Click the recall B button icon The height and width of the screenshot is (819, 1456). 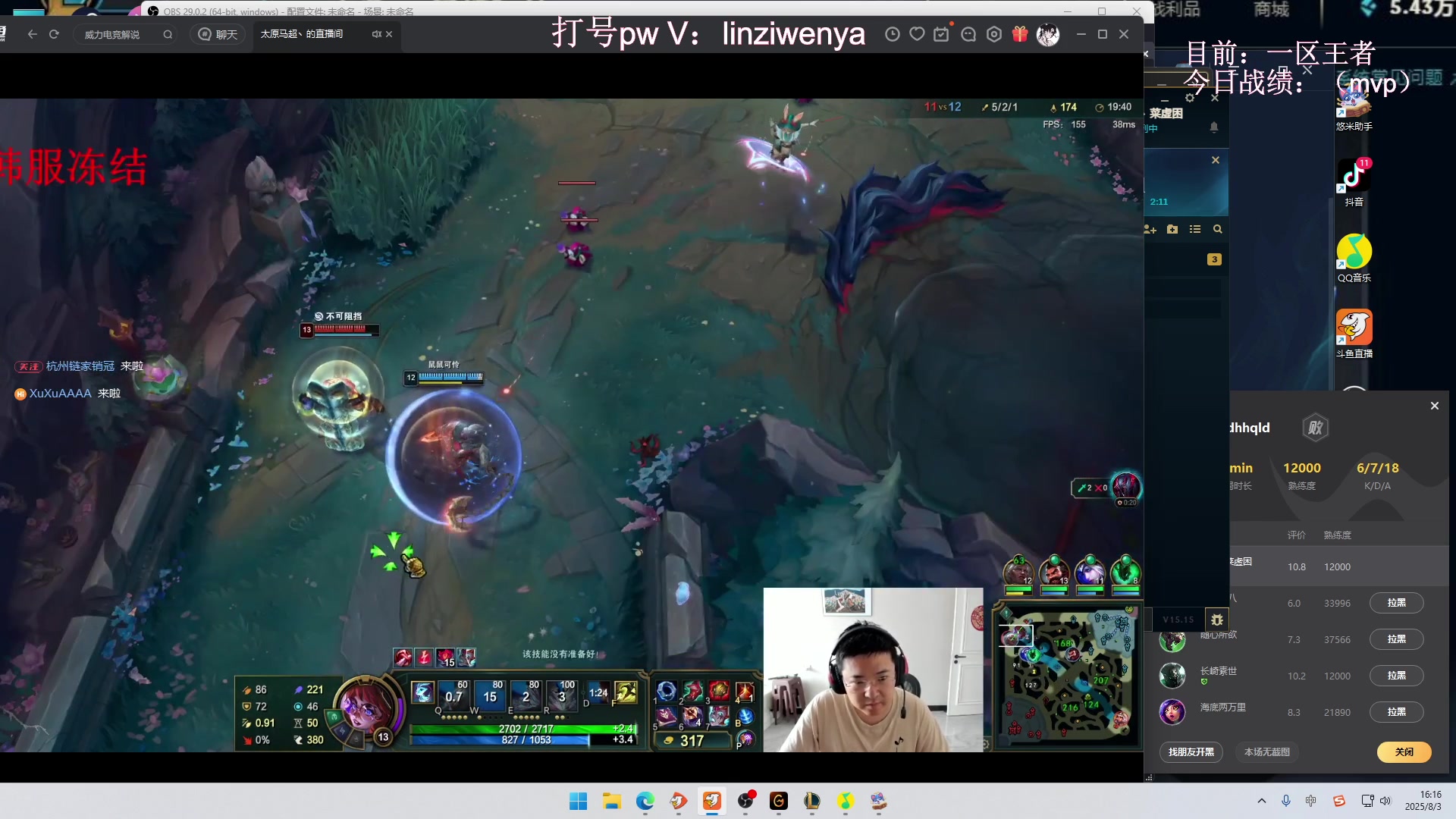[745, 716]
